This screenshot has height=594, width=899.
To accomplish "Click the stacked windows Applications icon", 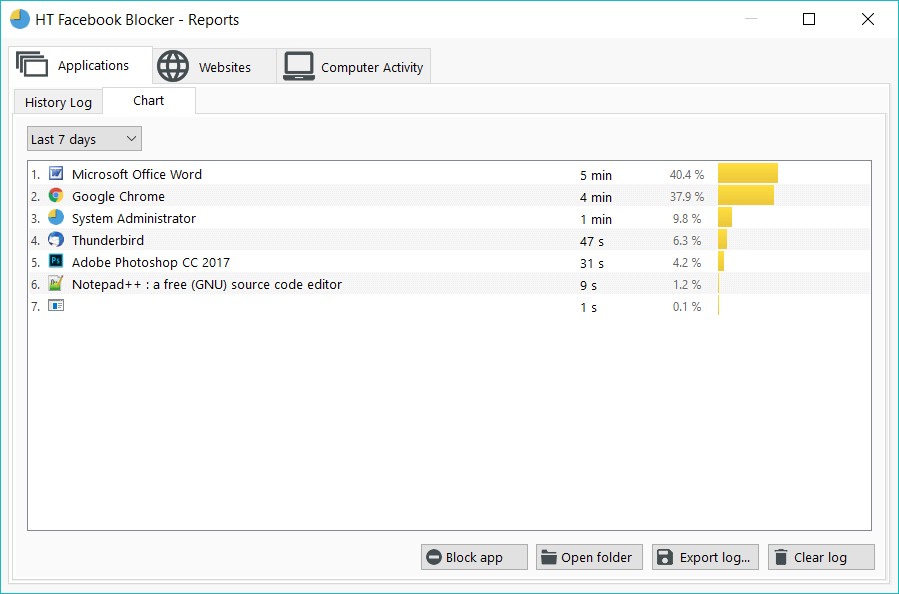I will pos(32,64).
